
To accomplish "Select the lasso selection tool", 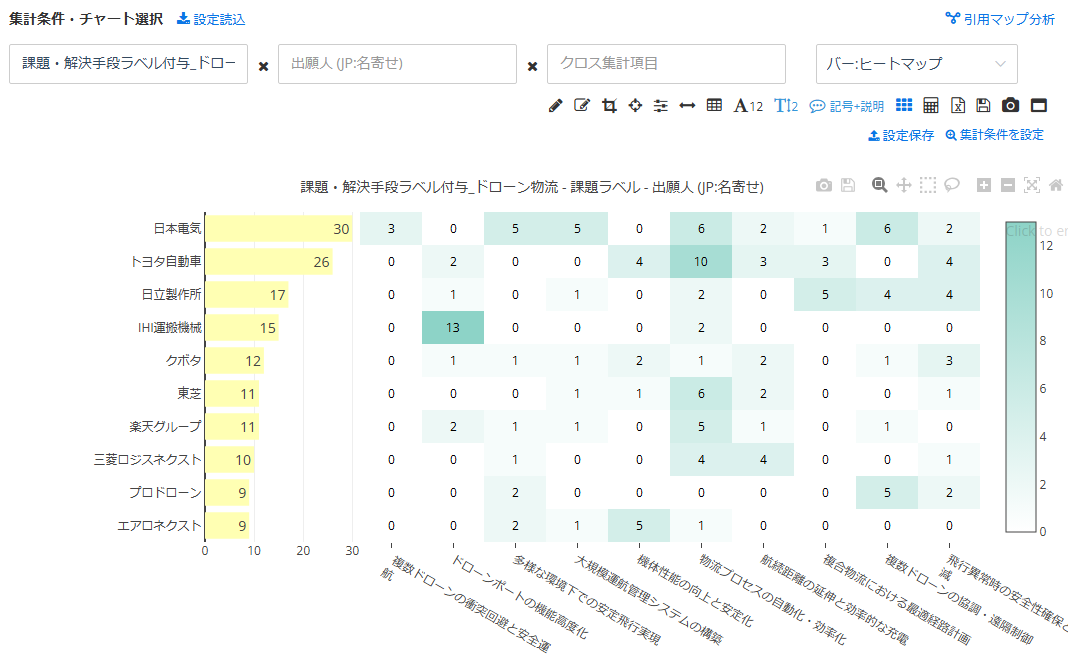I will coord(952,185).
